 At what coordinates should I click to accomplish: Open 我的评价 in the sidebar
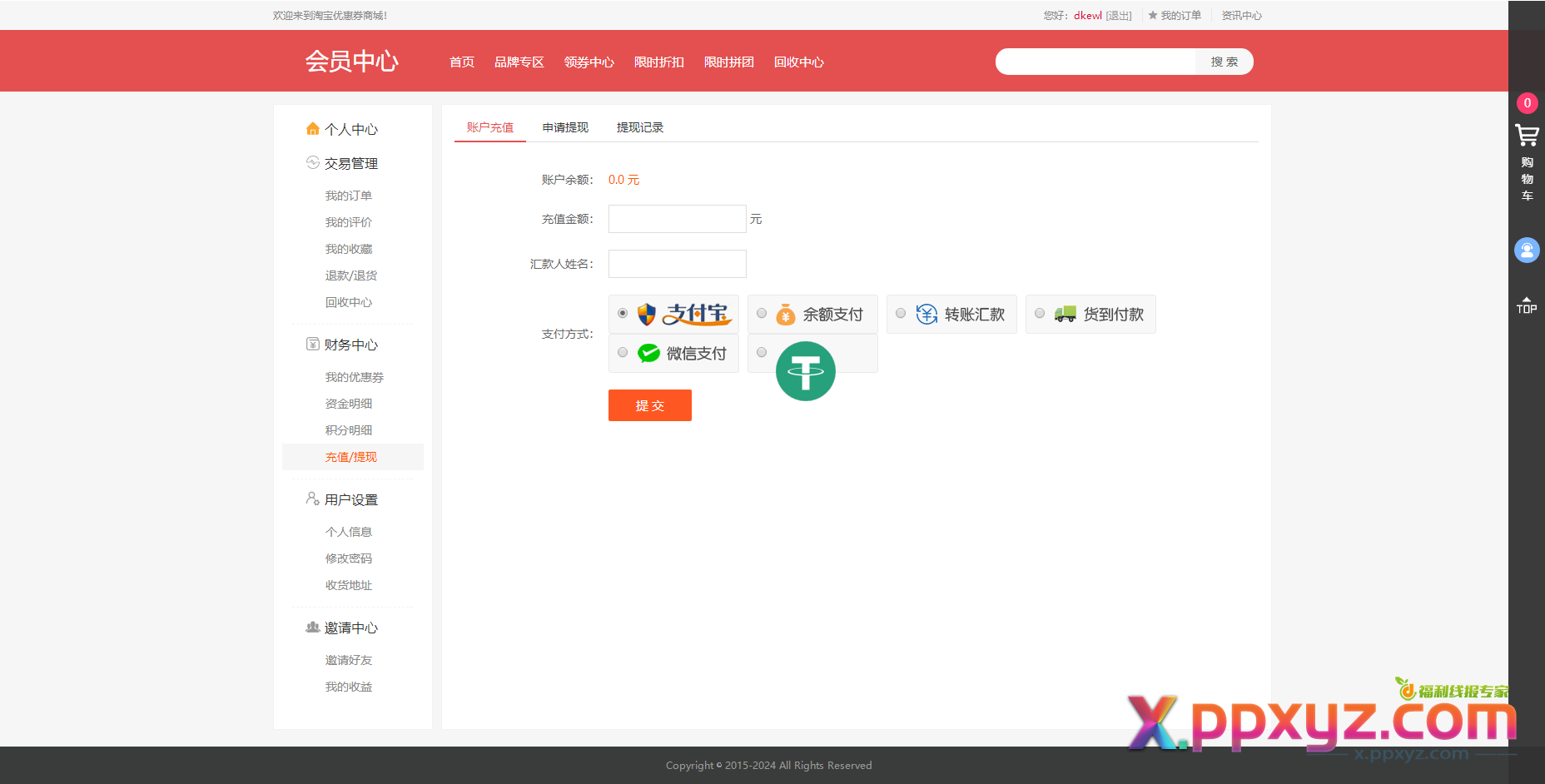[x=349, y=222]
